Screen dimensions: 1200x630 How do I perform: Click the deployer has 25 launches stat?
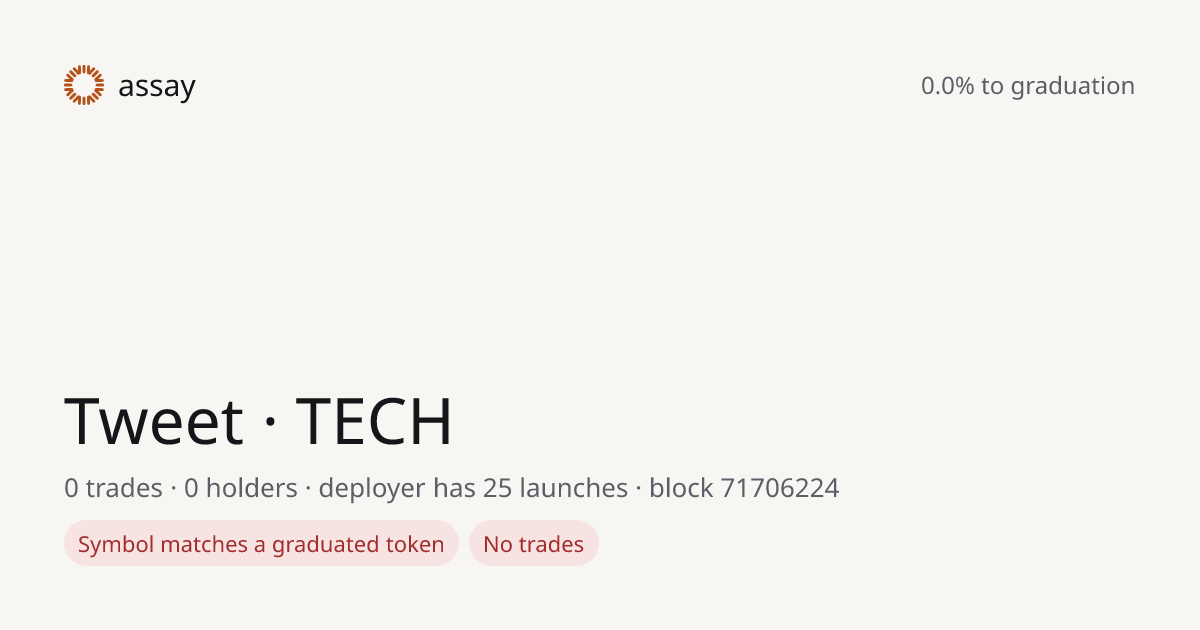[x=473, y=488]
